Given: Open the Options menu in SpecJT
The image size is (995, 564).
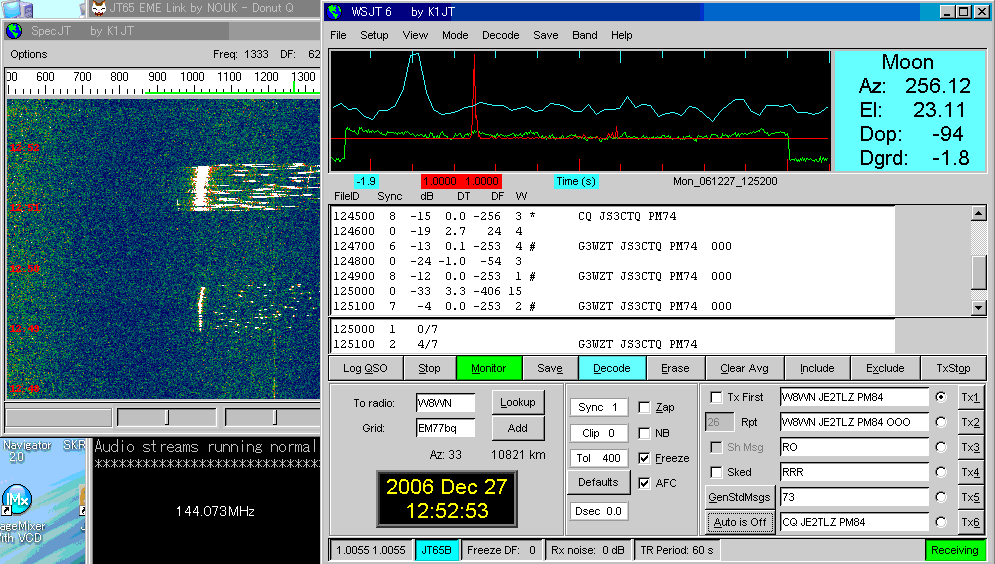Looking at the screenshot, I should (29, 54).
